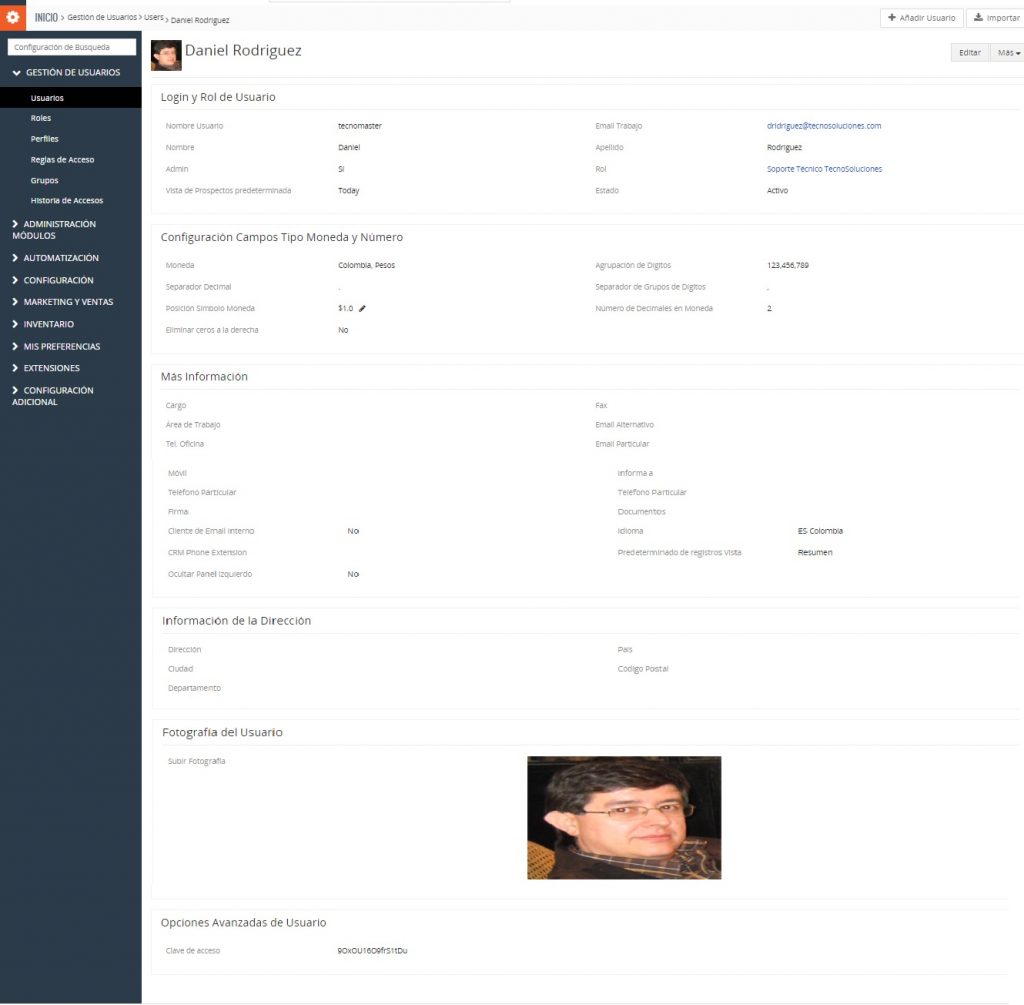Select Roles in the sidebar

[x=41, y=118]
